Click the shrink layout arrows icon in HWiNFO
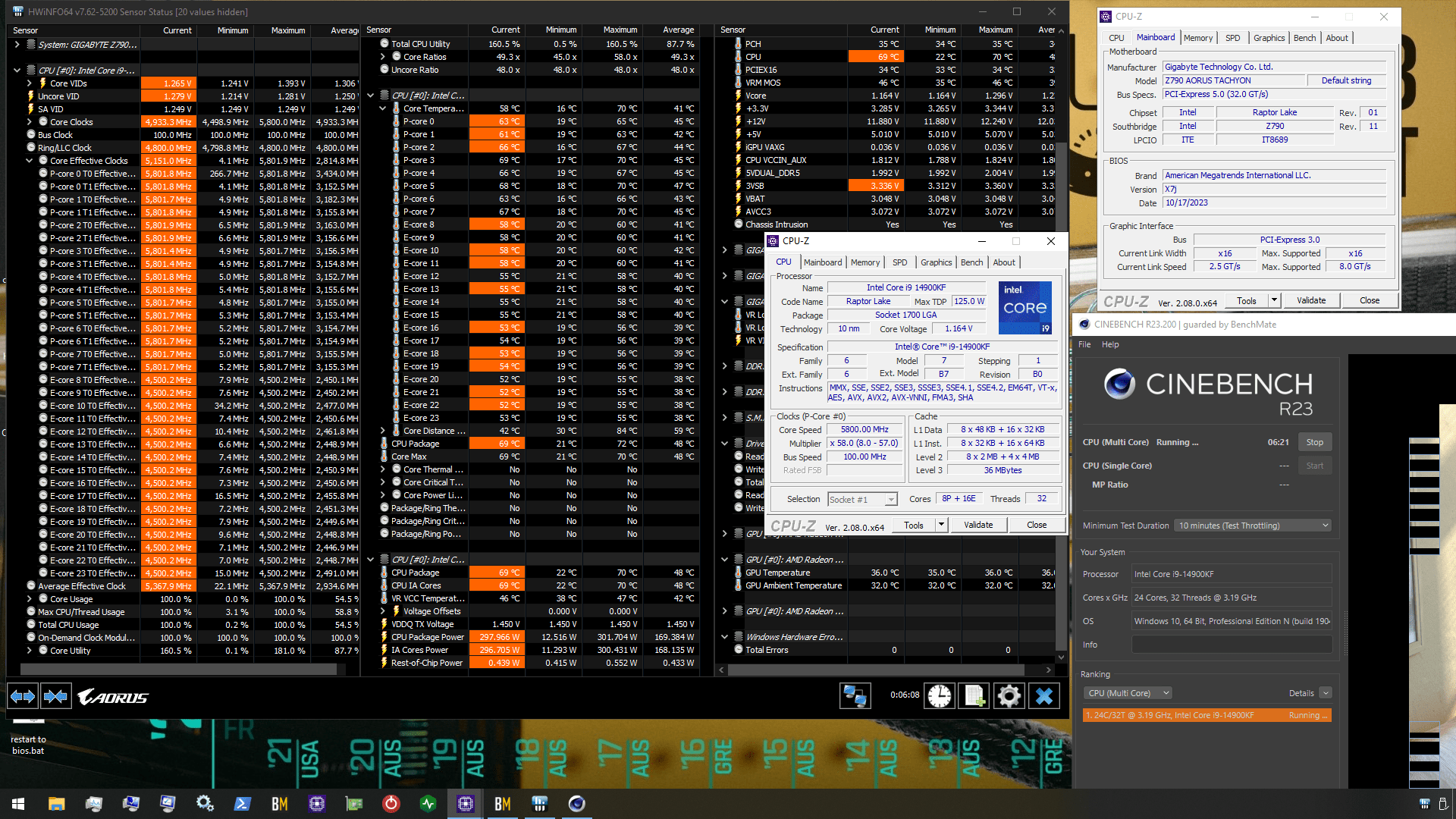 coord(55,696)
